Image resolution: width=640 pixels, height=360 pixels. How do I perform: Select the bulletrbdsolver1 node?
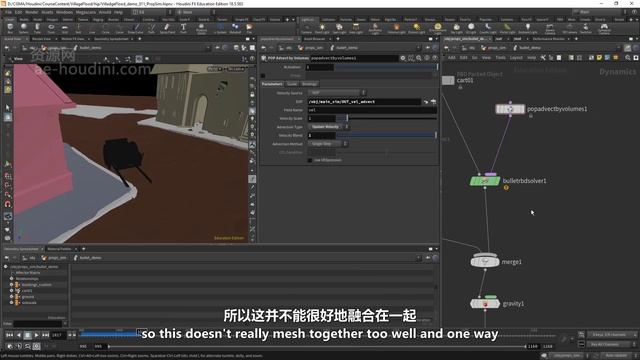pos(485,181)
